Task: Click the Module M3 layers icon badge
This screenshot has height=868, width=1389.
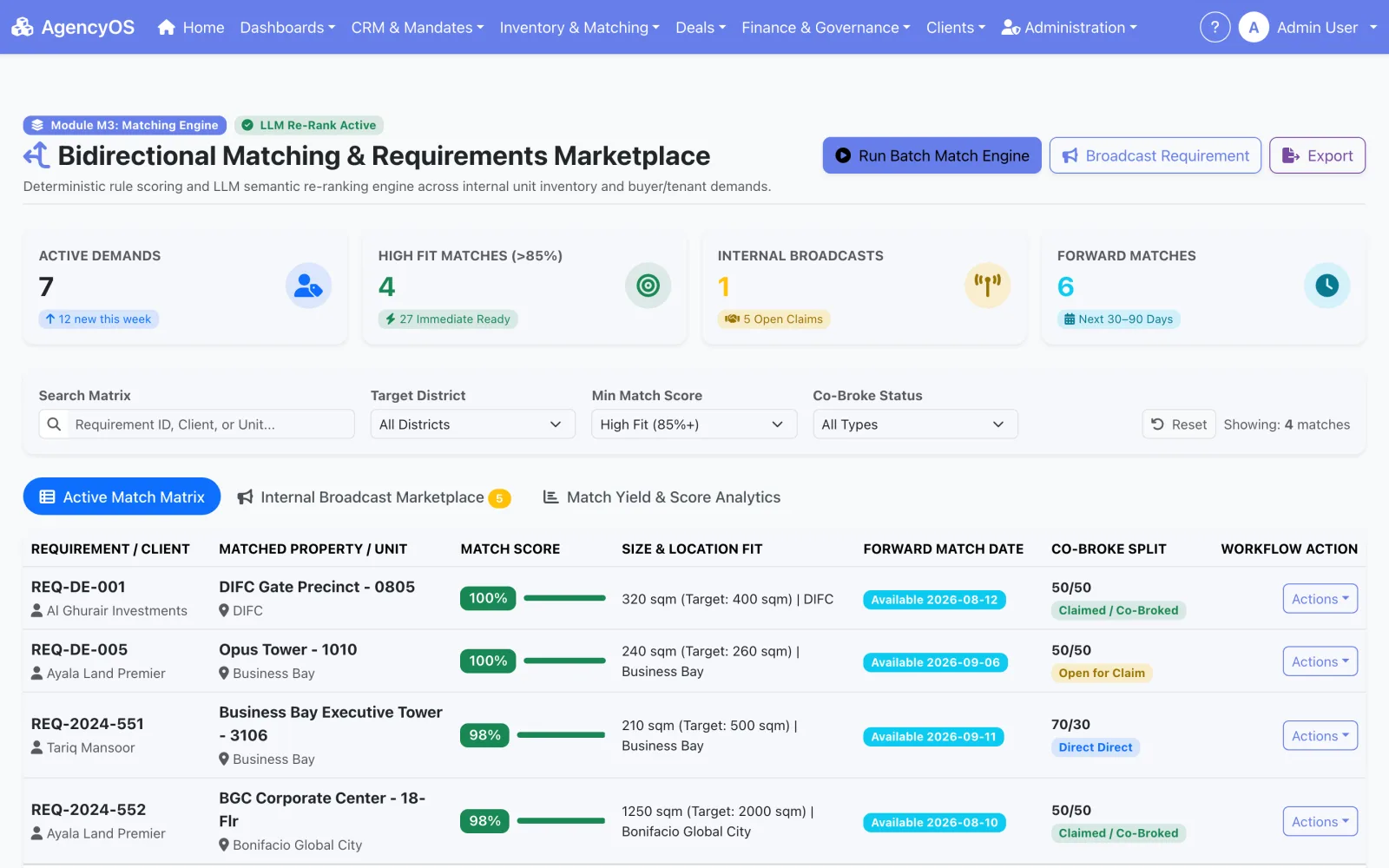Action: pyautogui.click(x=37, y=125)
